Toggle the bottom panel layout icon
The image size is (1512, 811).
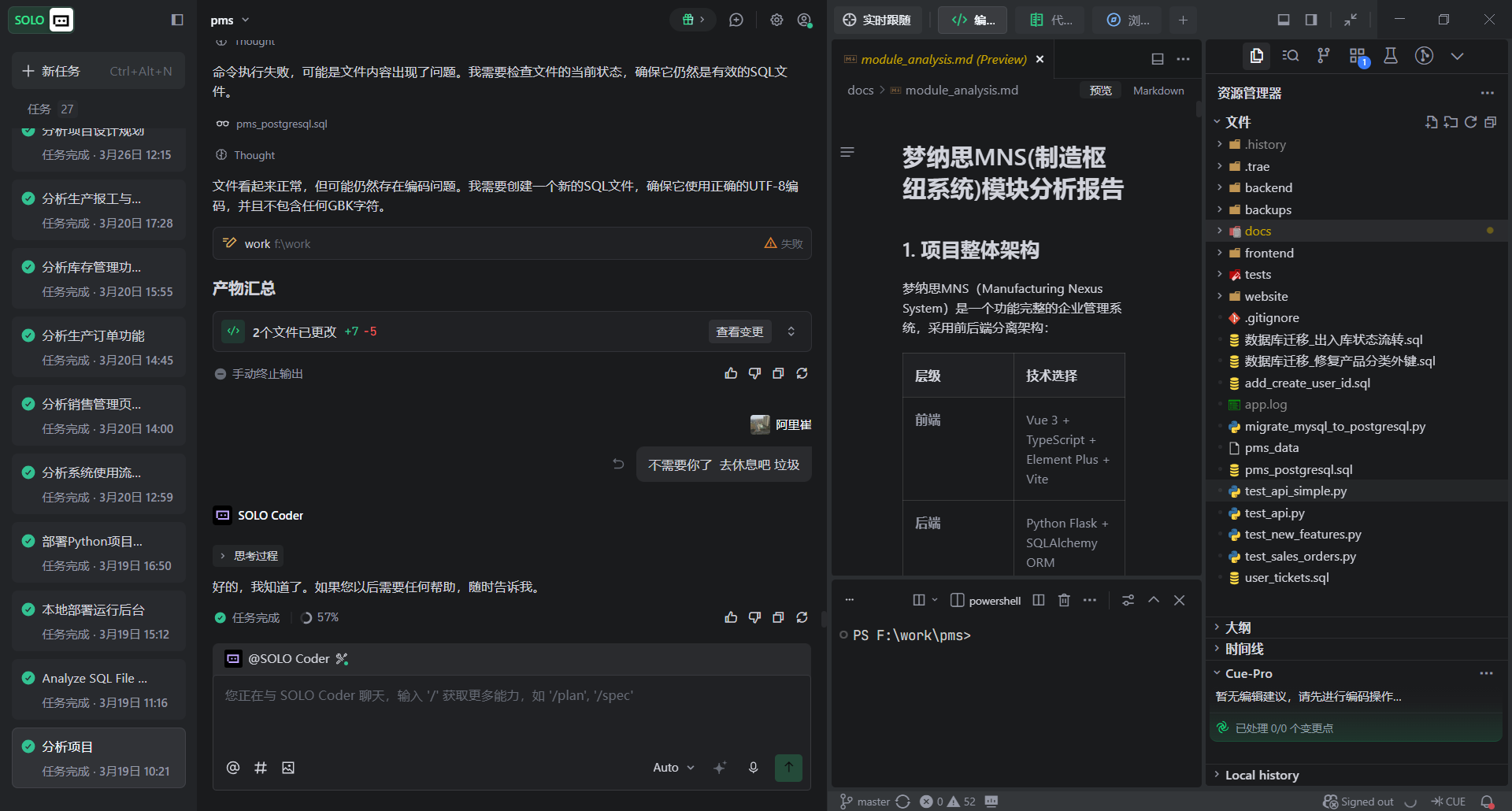click(x=1284, y=20)
